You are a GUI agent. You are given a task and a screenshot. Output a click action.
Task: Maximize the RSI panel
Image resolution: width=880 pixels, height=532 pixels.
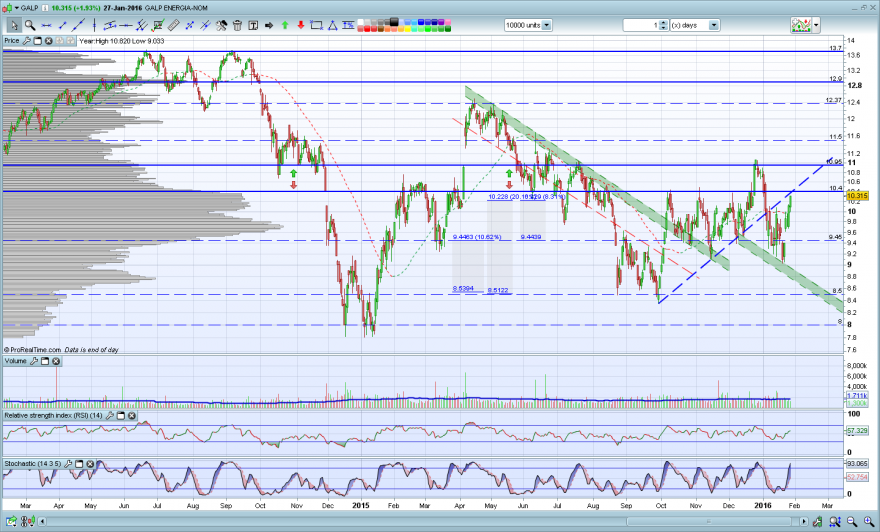[x=121, y=416]
